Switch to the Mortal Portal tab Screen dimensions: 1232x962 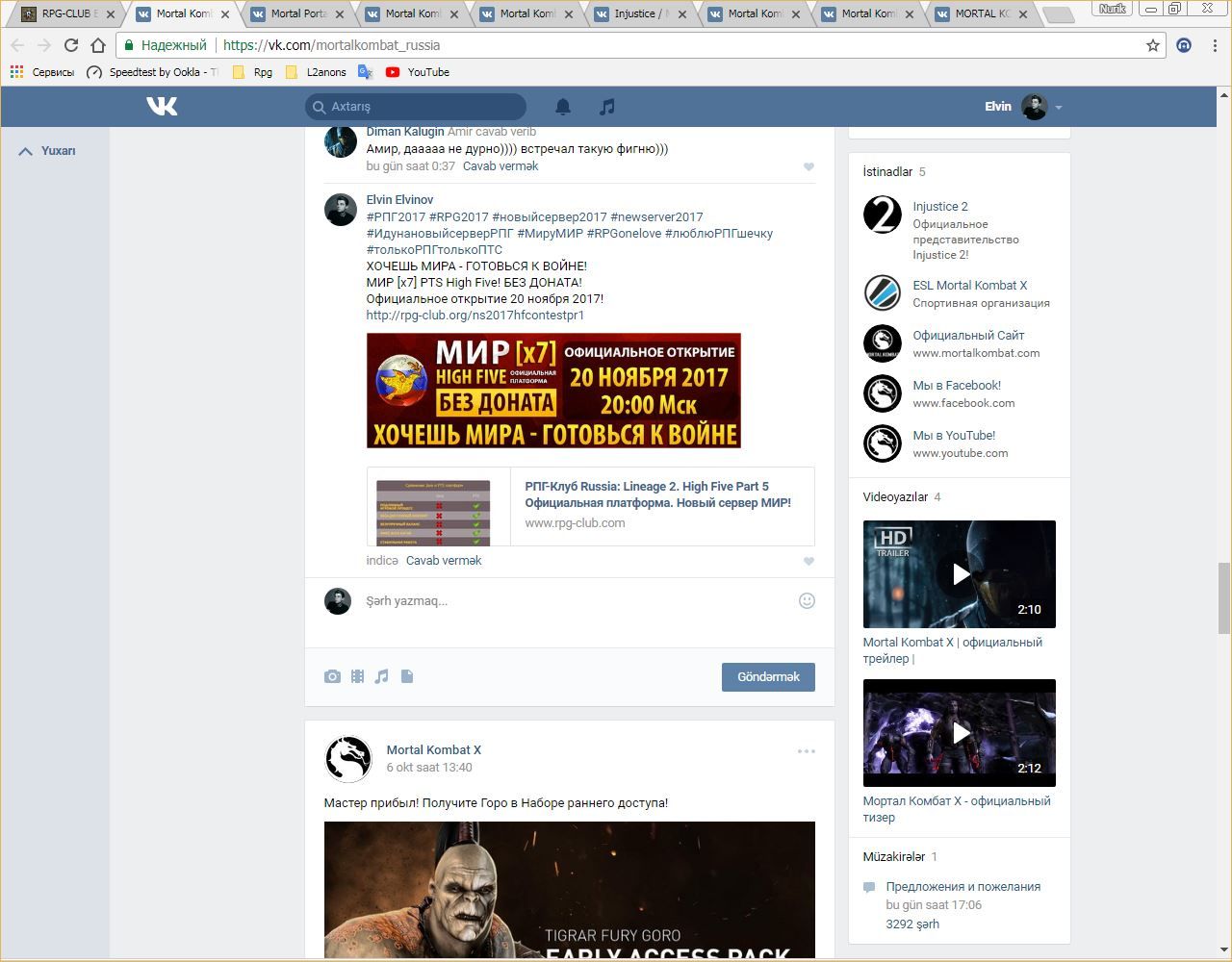pos(296,14)
